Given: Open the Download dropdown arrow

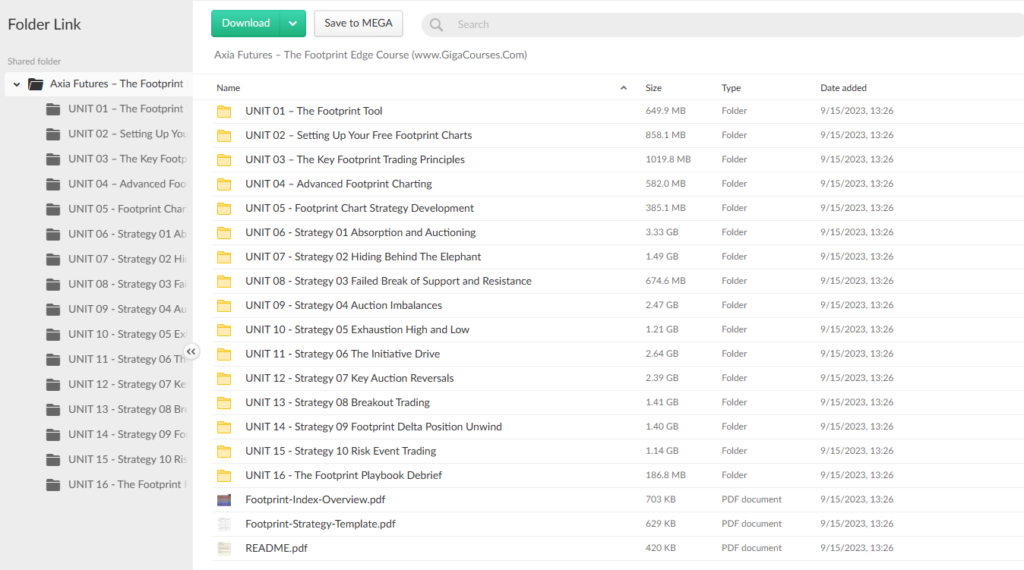Looking at the screenshot, I should (293, 24).
